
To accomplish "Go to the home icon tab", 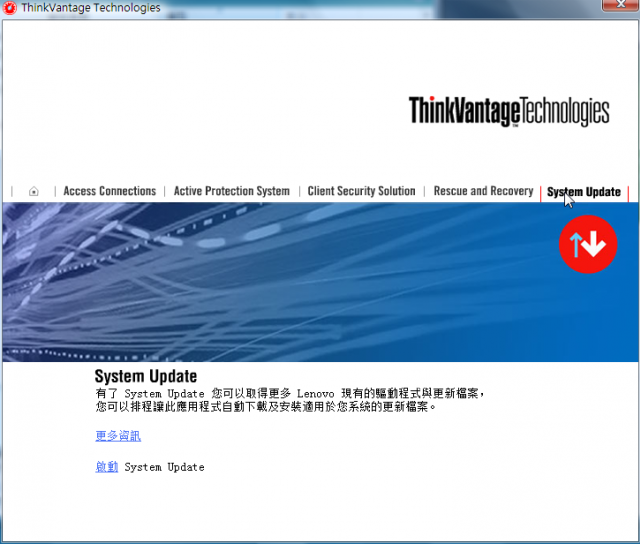I will pos(34,191).
